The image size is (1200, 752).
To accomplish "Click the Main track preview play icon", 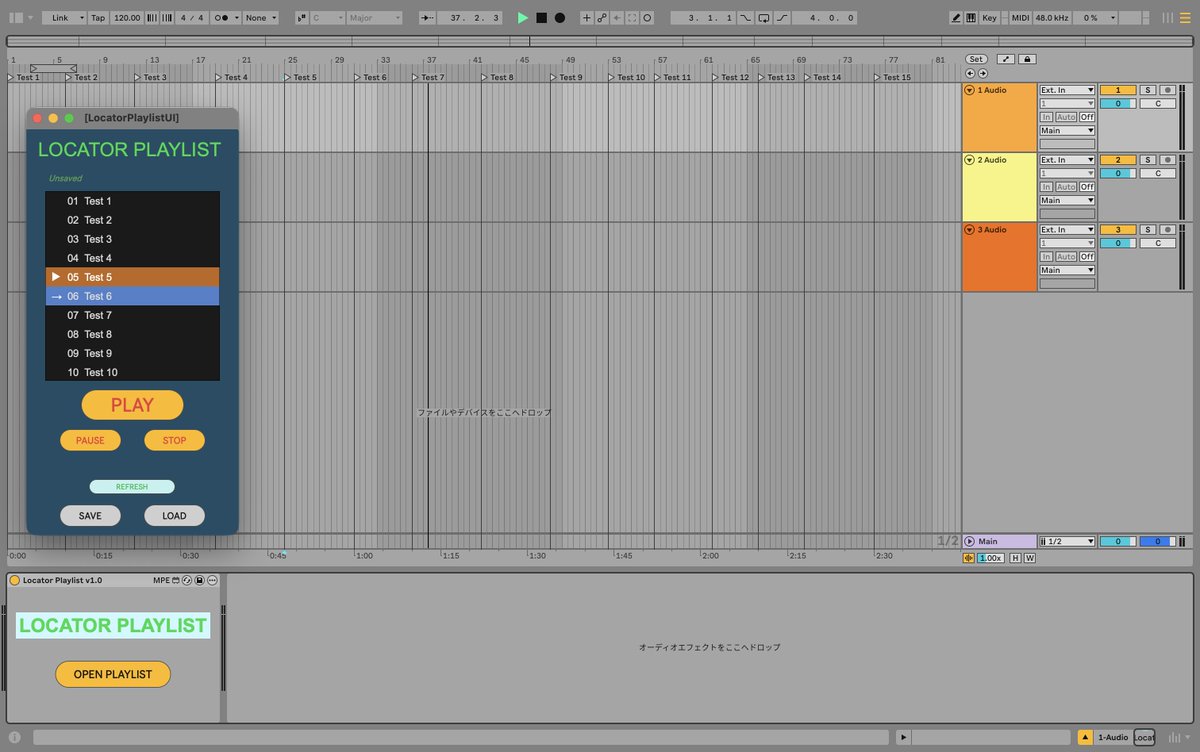I will pyautogui.click(x=969, y=541).
